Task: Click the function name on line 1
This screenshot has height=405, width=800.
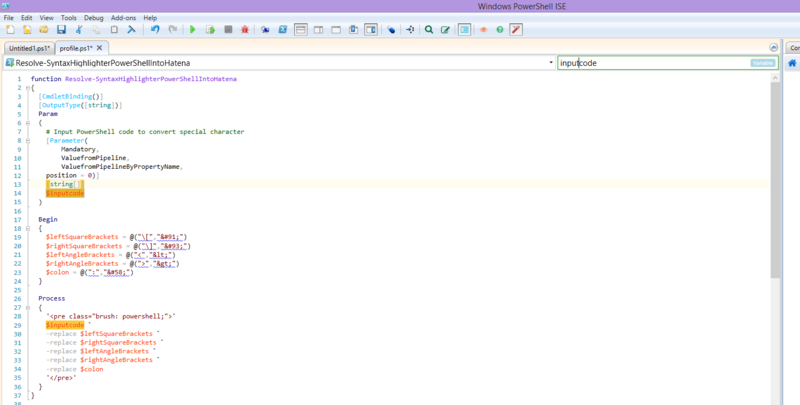Action: (x=151, y=79)
